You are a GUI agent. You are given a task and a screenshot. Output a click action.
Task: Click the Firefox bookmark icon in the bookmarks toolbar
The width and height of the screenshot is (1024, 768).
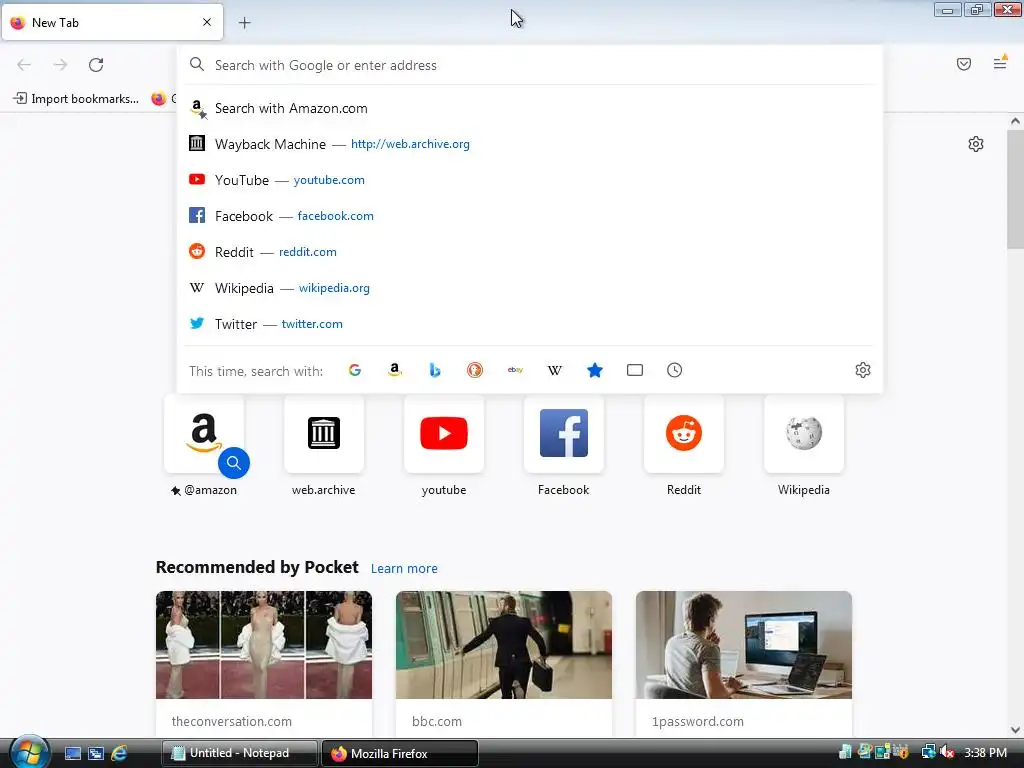tap(159, 99)
